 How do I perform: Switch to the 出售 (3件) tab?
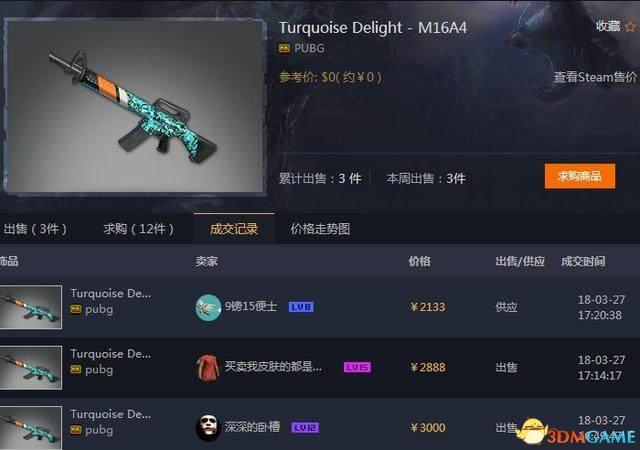[x=35, y=229]
